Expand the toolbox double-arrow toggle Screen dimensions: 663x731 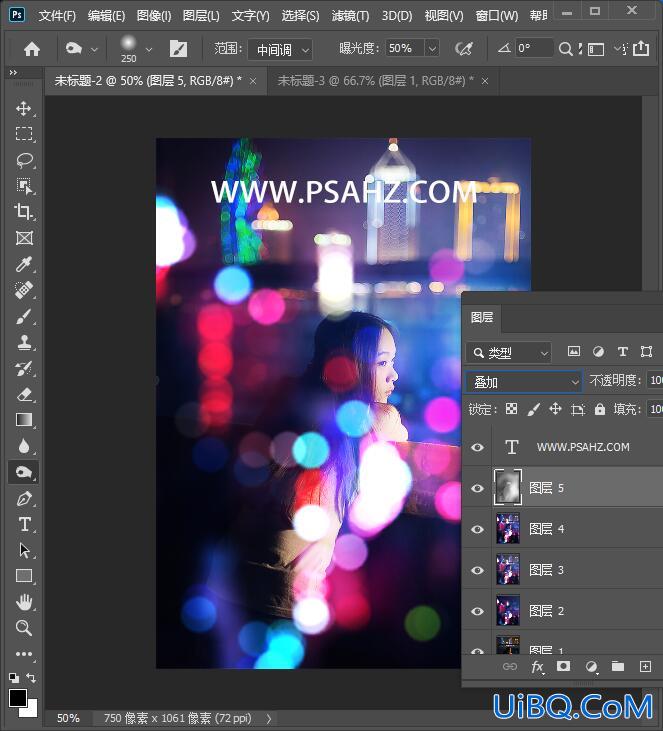coord(13,72)
